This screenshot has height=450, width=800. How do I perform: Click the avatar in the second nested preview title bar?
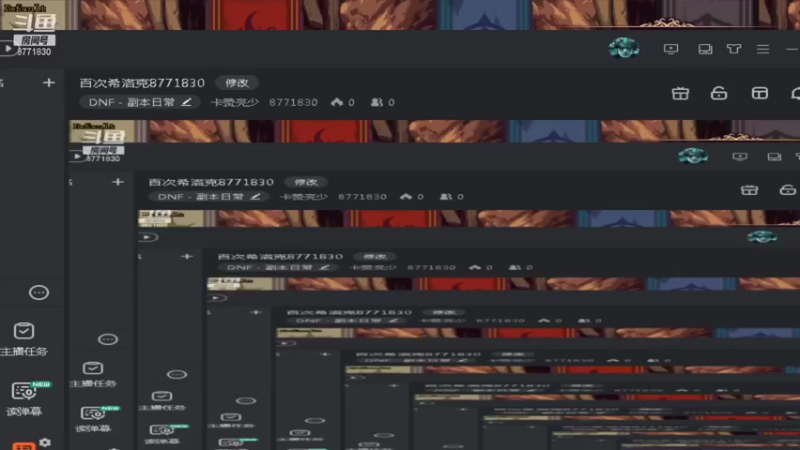click(762, 237)
